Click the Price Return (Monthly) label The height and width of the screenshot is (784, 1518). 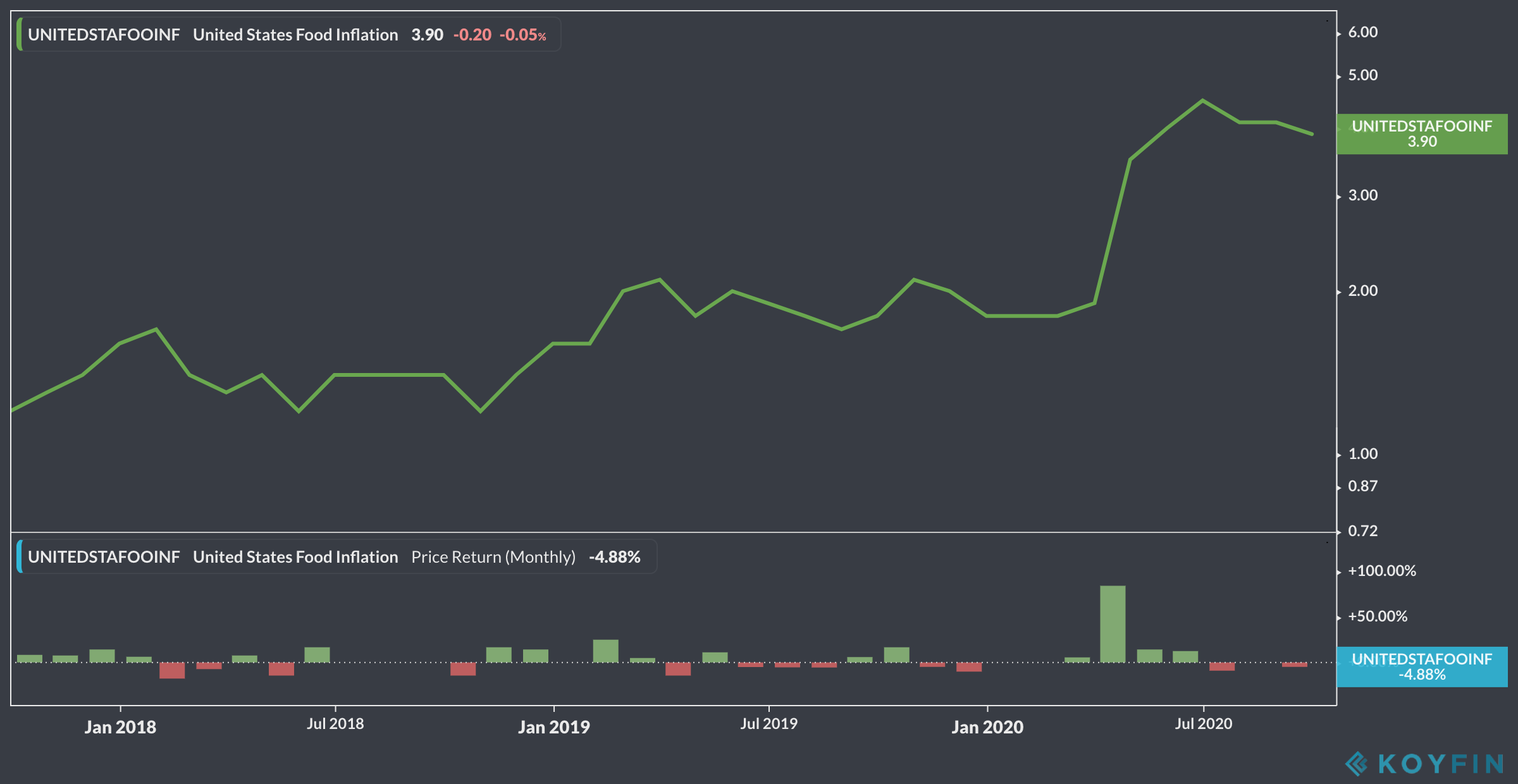coord(493,557)
